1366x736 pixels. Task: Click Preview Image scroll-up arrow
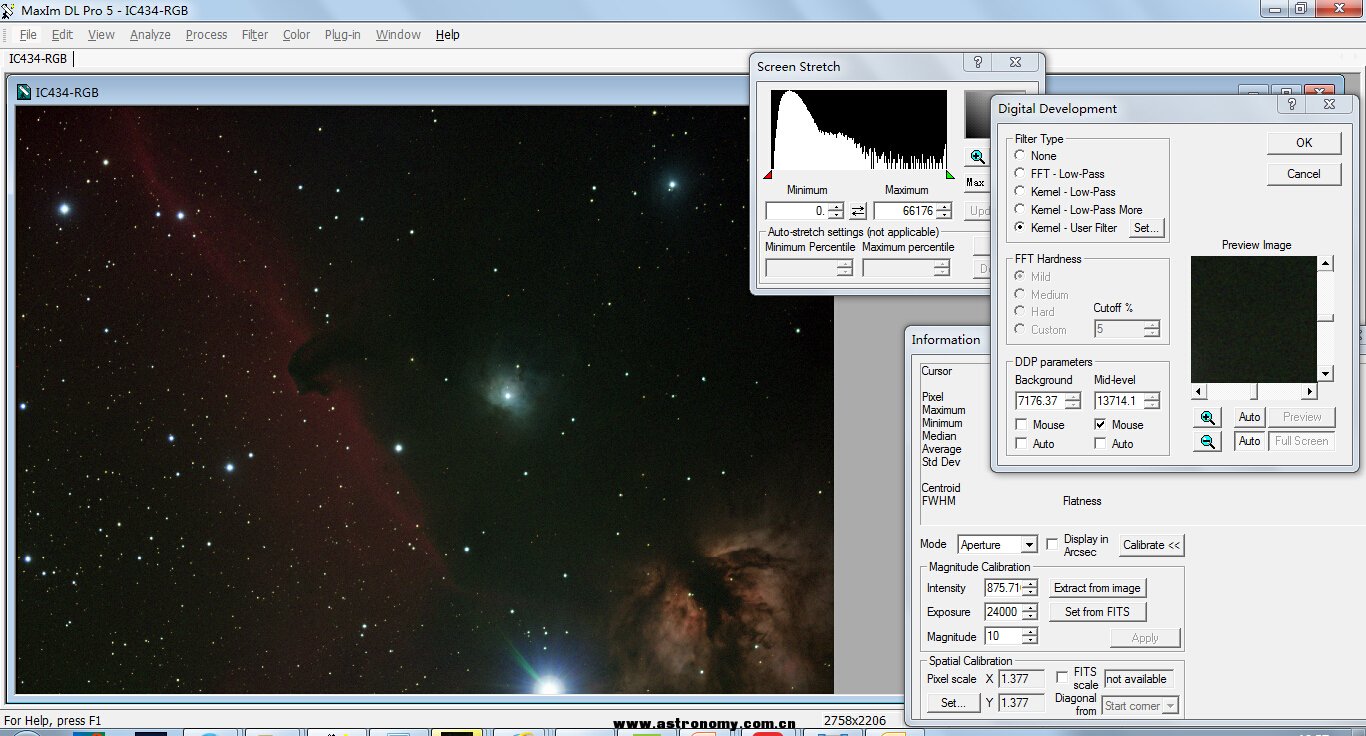pos(1325,264)
